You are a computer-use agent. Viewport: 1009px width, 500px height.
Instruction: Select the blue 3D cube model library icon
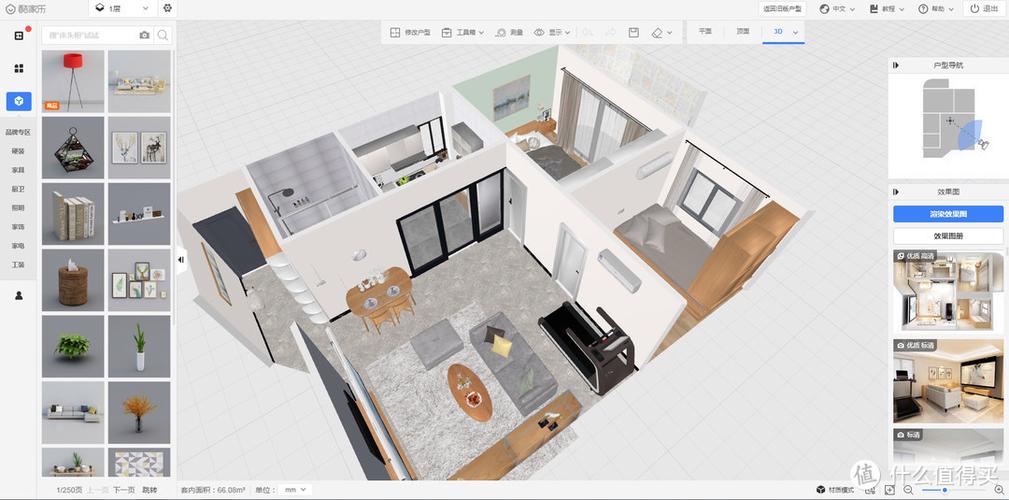[x=18, y=101]
